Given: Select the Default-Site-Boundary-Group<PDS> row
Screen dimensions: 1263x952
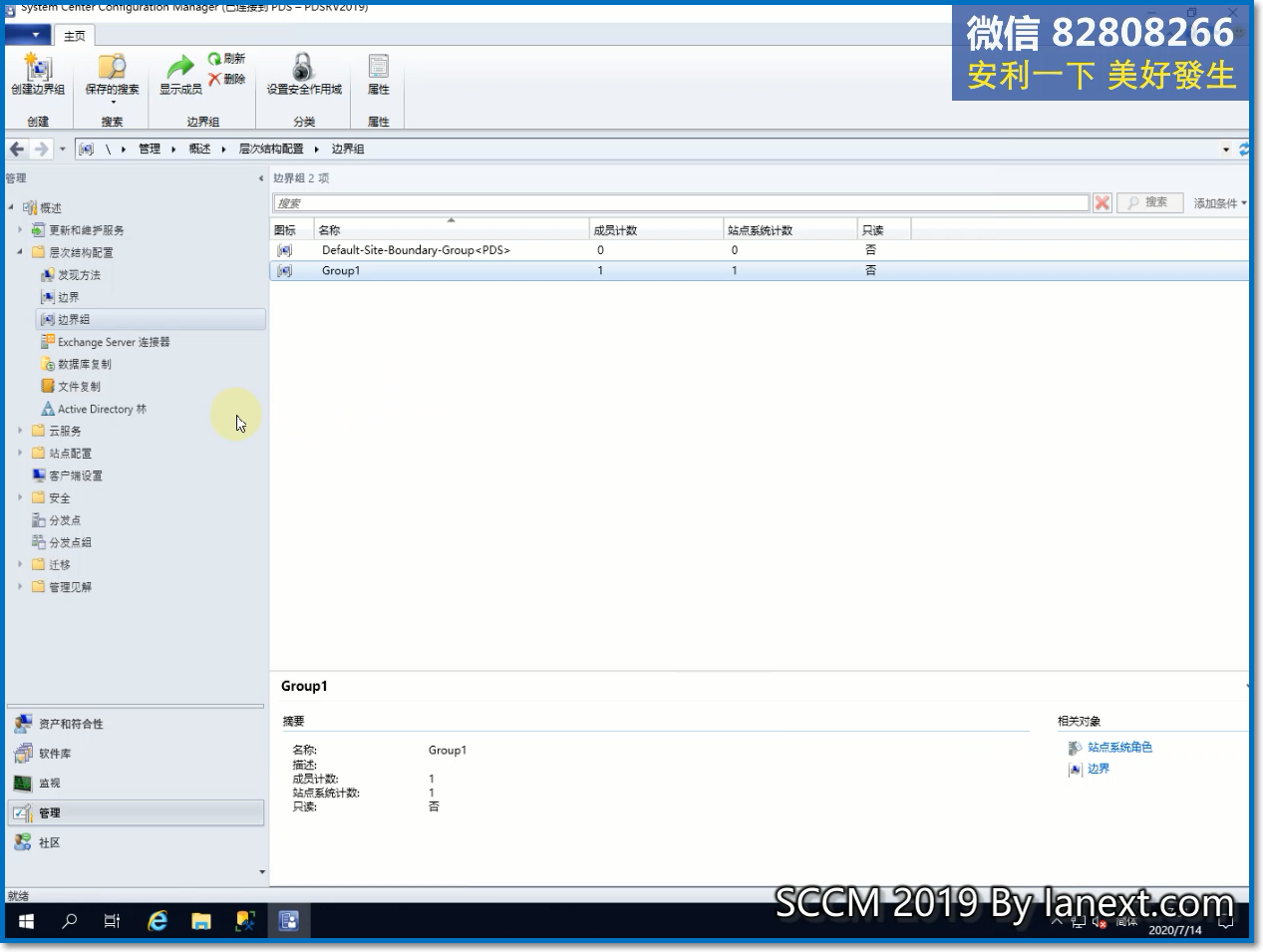Looking at the screenshot, I should [x=759, y=250].
